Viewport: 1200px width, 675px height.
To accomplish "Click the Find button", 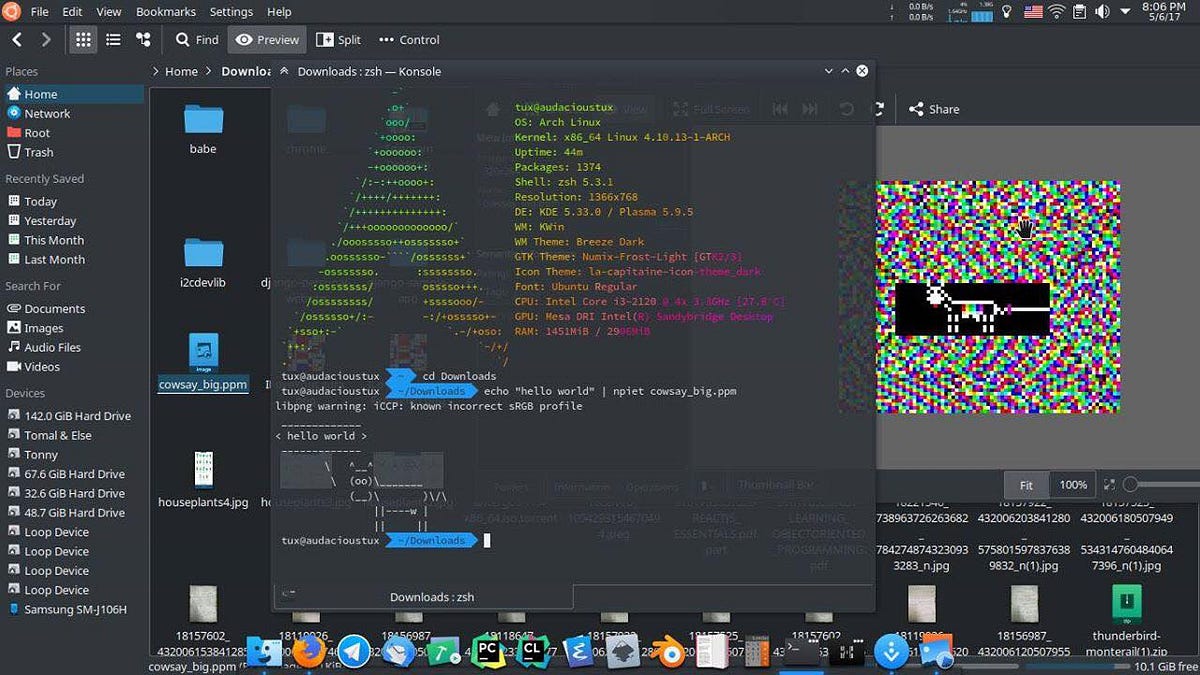I will tap(196, 40).
